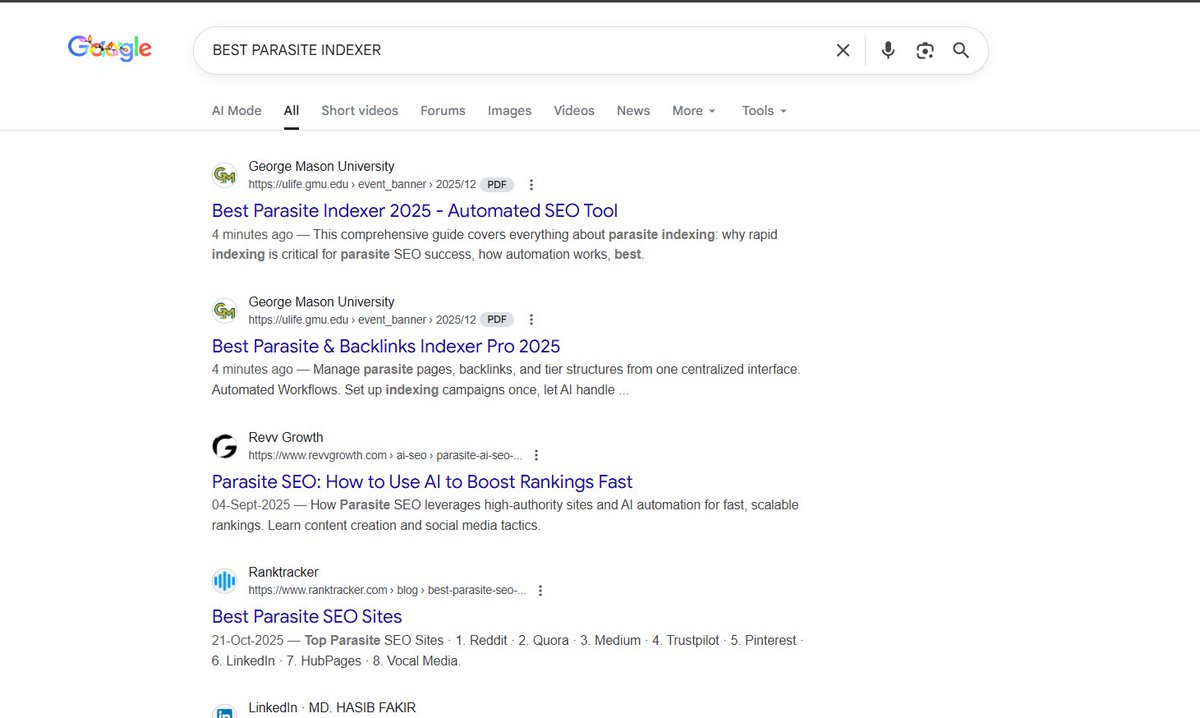Open the News tab
This screenshot has height=718, width=1200.
pos(633,111)
